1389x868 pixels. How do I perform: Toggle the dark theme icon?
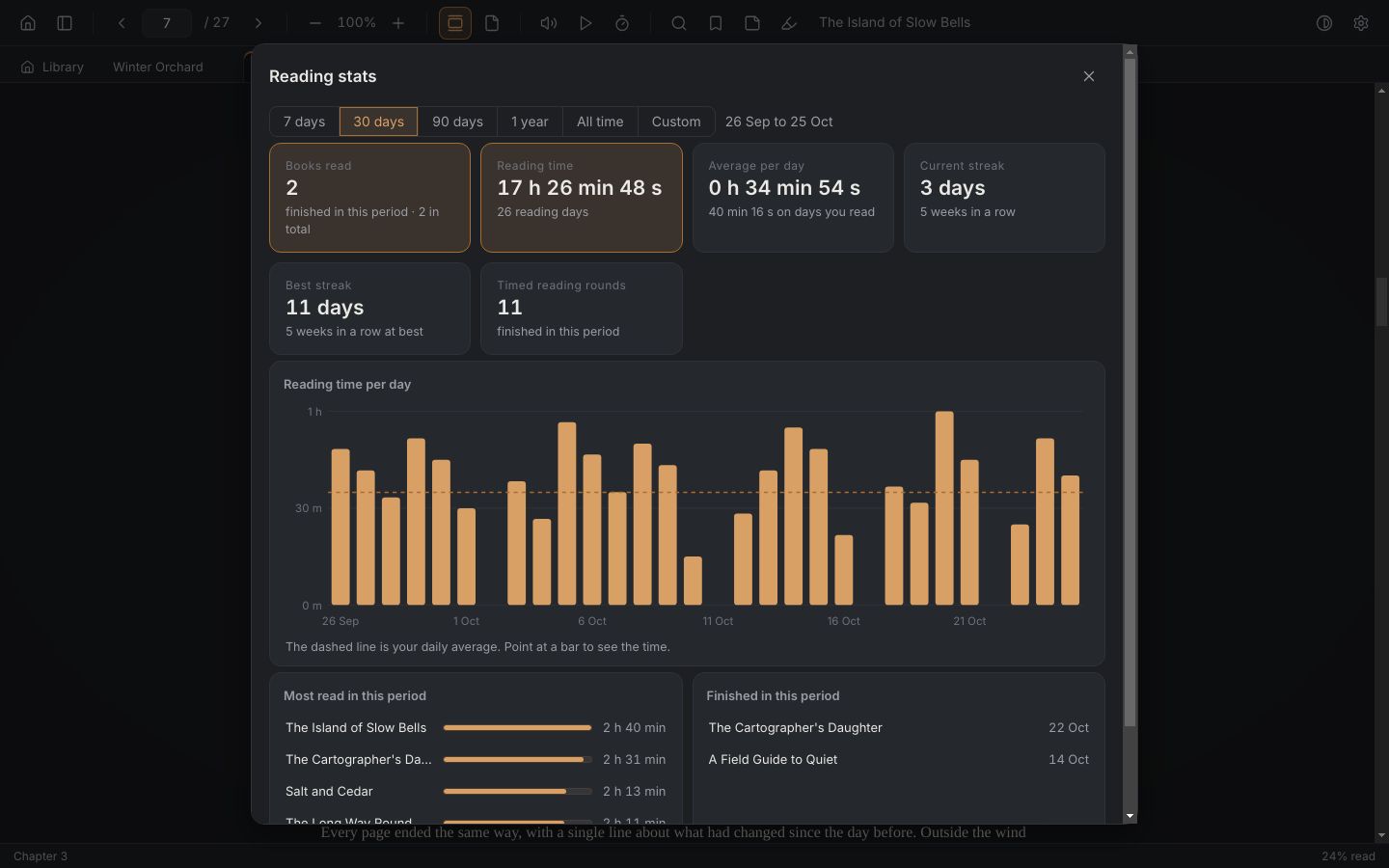point(1324,23)
